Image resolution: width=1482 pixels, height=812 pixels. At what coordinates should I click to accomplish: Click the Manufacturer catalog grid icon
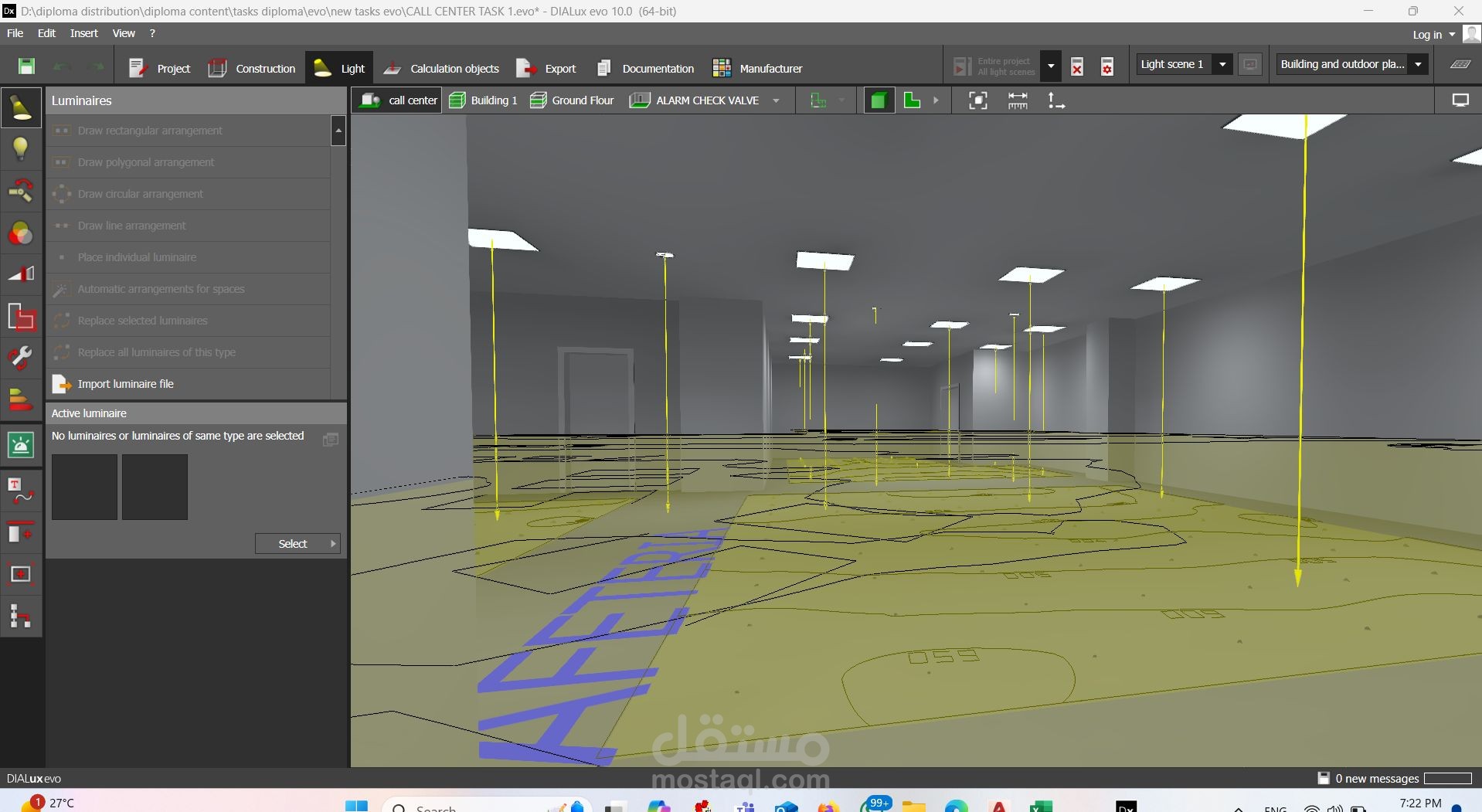tap(722, 68)
